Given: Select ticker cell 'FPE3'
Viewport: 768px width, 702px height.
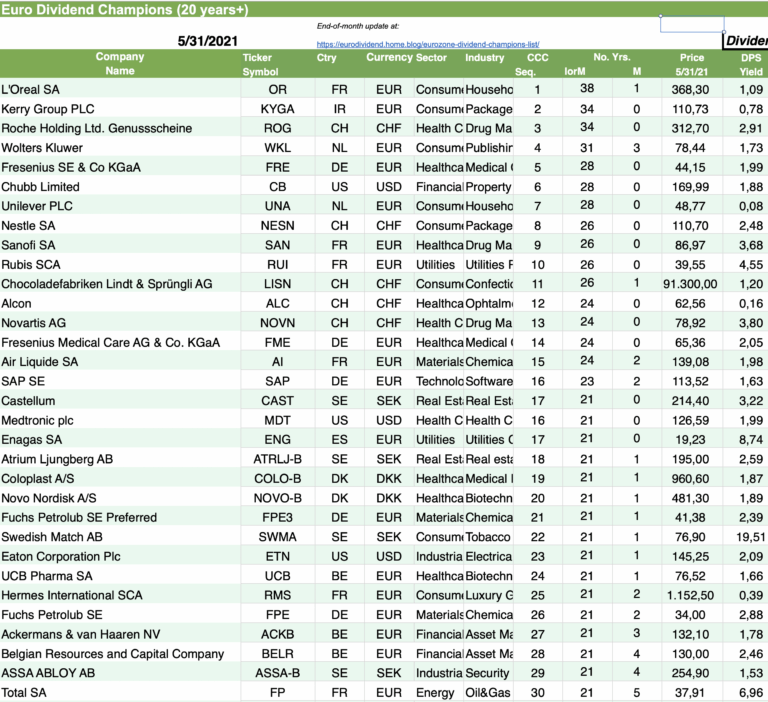Looking at the screenshot, I should [x=277, y=518].
